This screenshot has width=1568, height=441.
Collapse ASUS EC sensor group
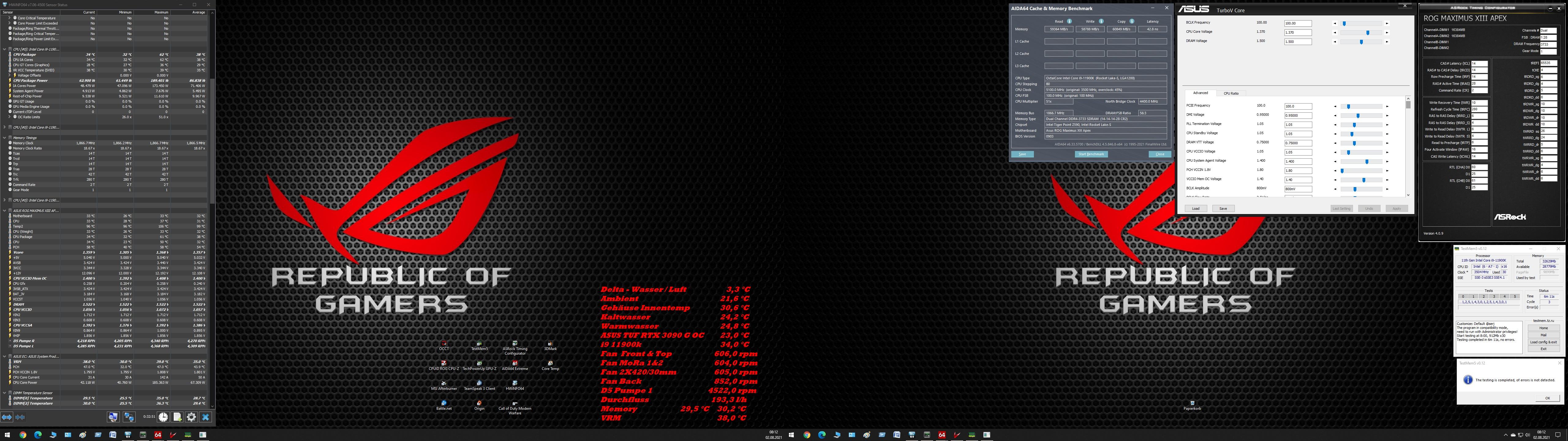[x=4, y=356]
